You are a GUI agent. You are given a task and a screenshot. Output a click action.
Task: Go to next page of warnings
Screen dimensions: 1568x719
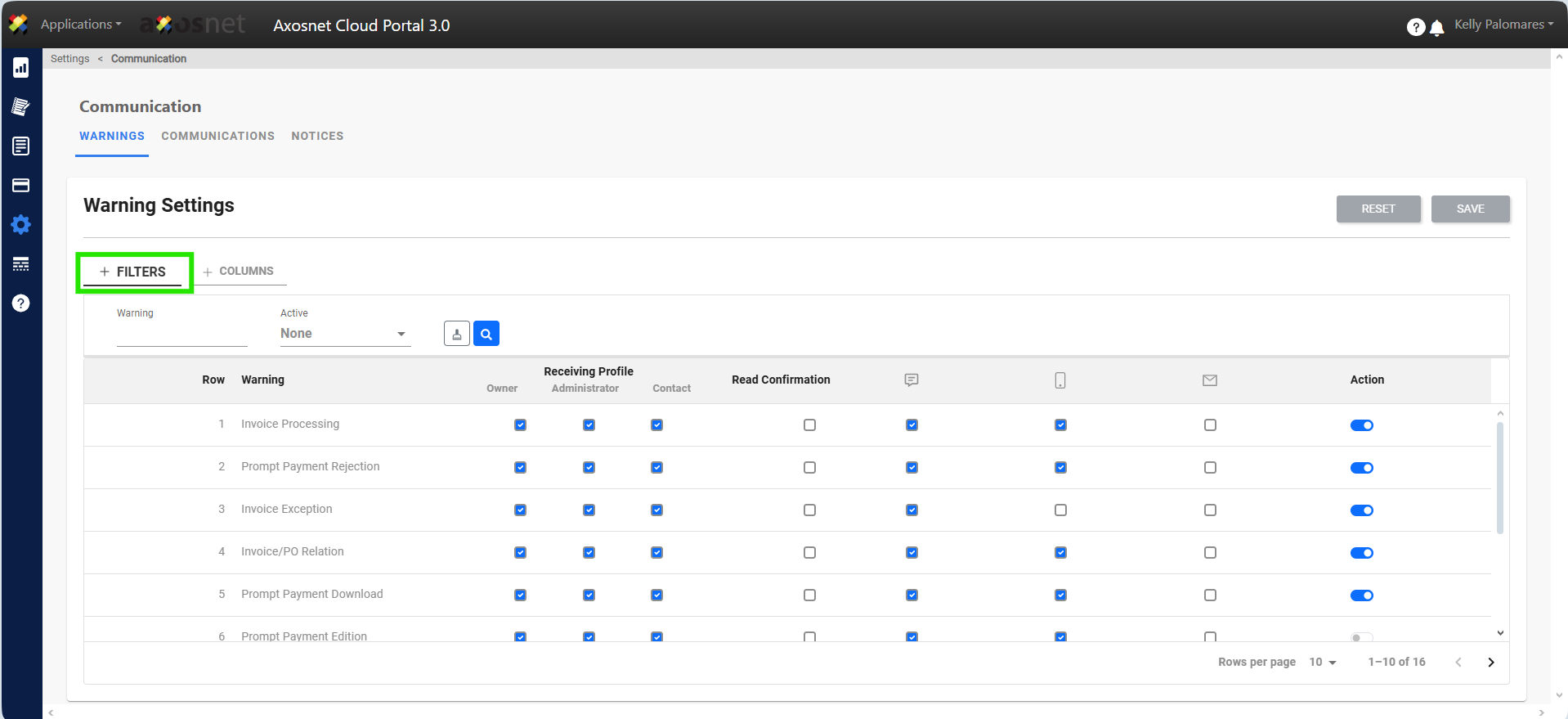point(1490,663)
